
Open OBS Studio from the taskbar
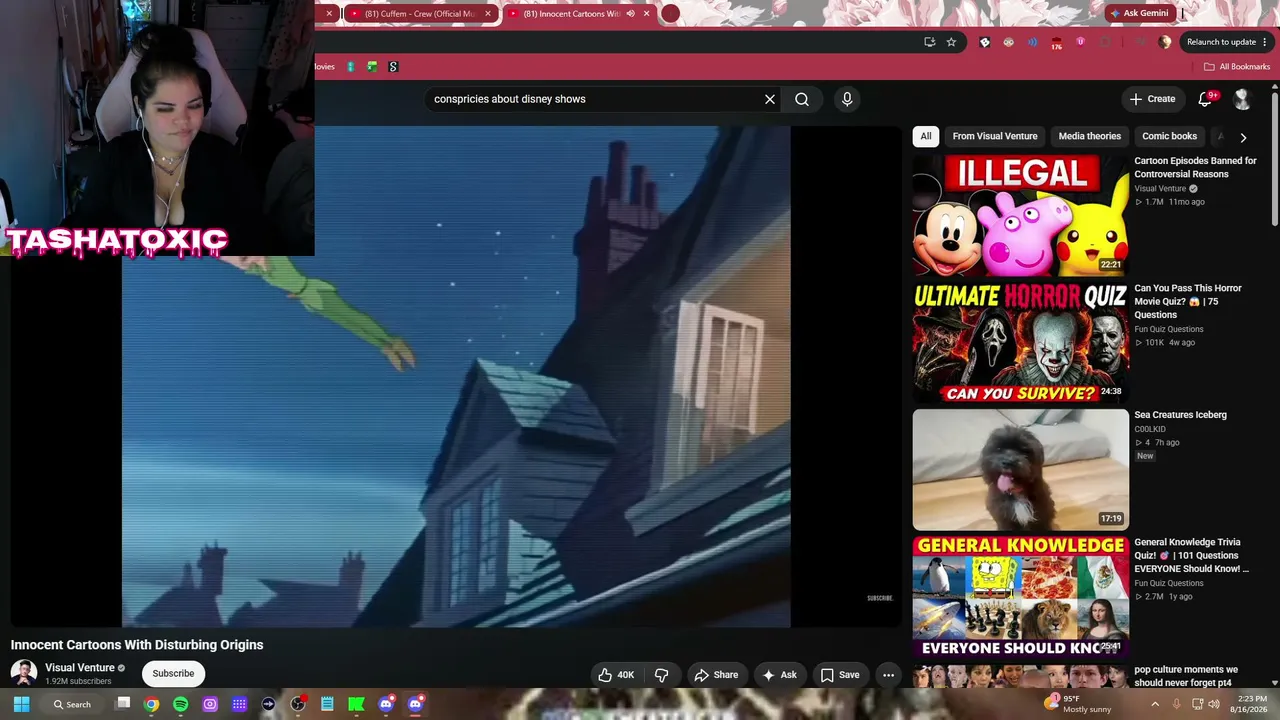tap(297, 704)
